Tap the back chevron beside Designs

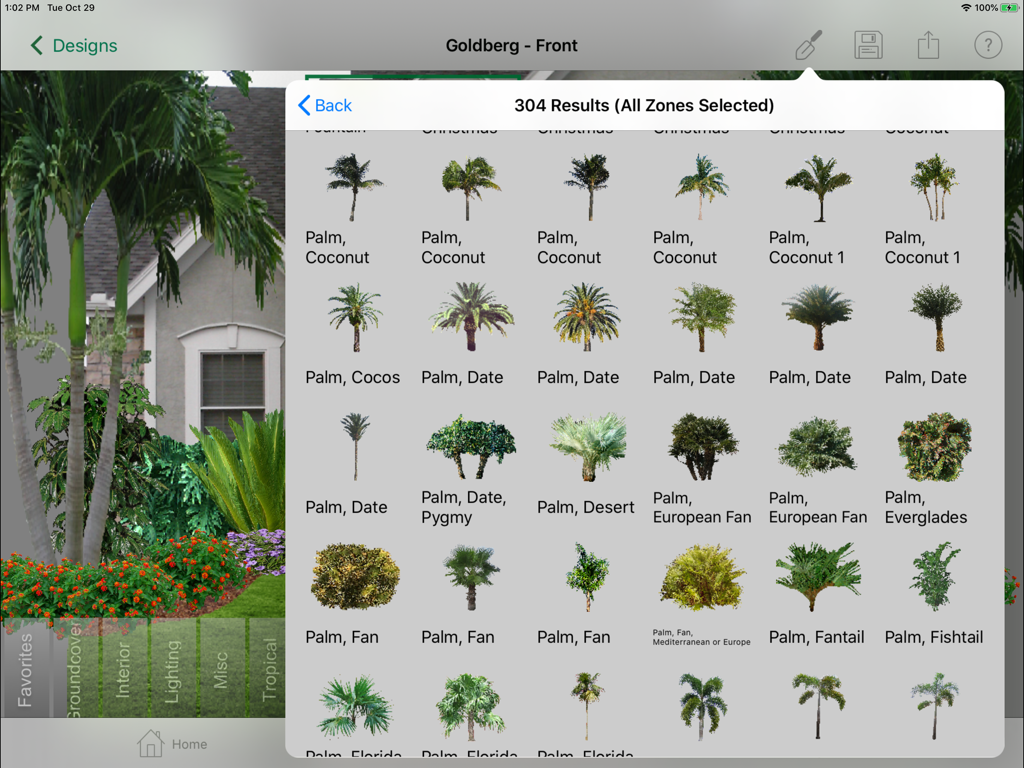click(35, 46)
